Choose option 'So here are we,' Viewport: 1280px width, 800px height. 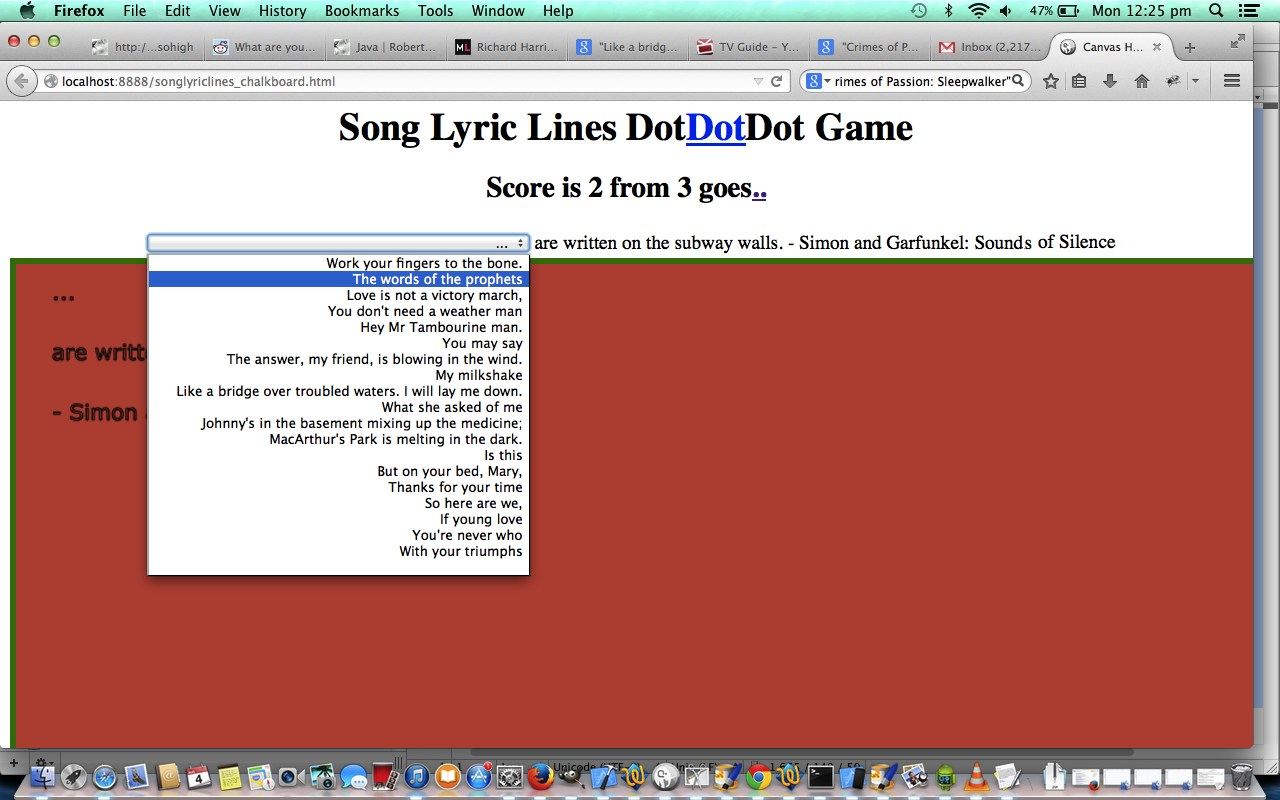pos(338,503)
